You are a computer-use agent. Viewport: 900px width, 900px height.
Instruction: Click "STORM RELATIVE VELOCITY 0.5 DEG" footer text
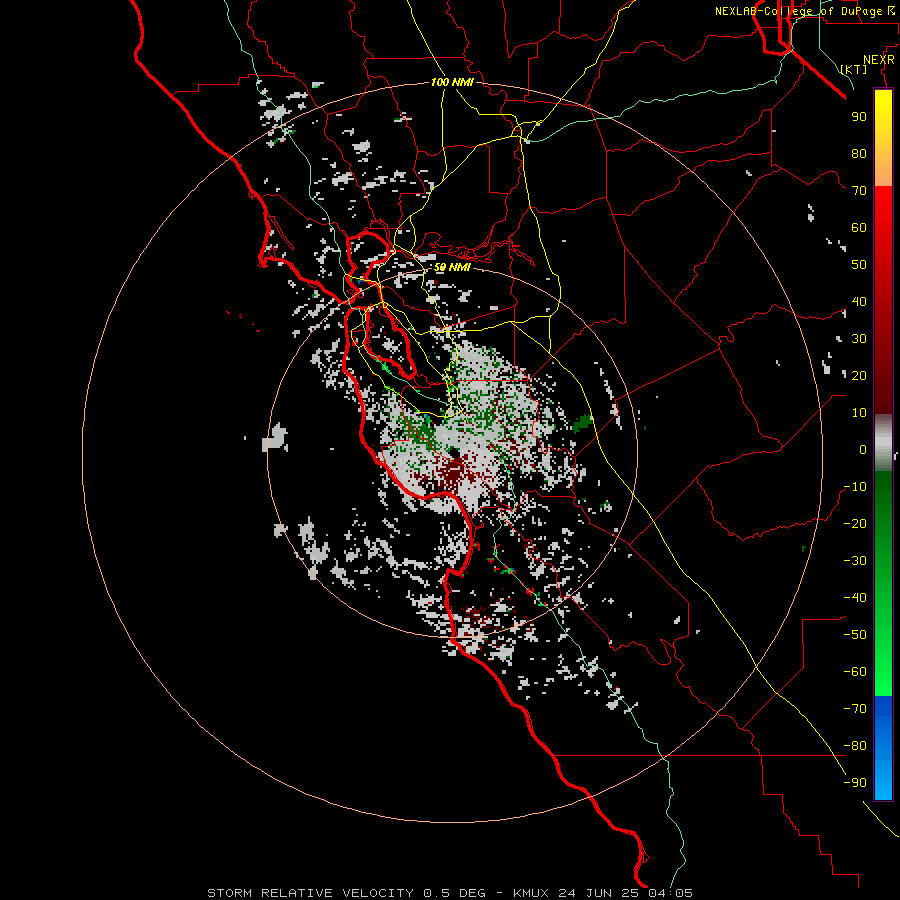(x=346, y=893)
